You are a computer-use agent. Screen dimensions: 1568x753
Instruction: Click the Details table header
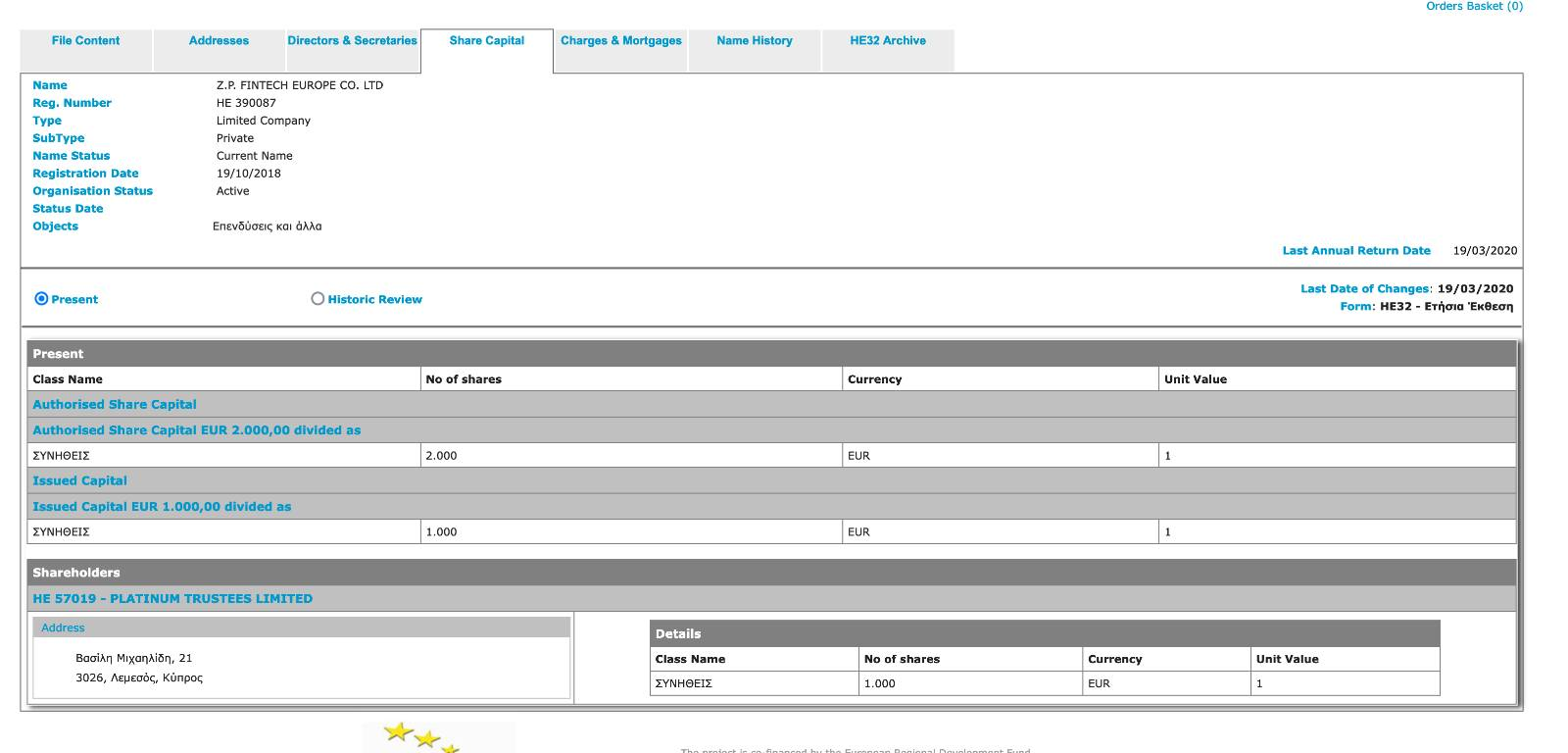[678, 634]
